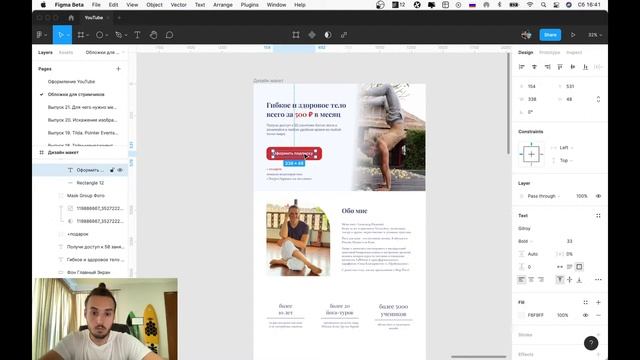
Task: Select the Pen tool
Action: tap(118, 35)
